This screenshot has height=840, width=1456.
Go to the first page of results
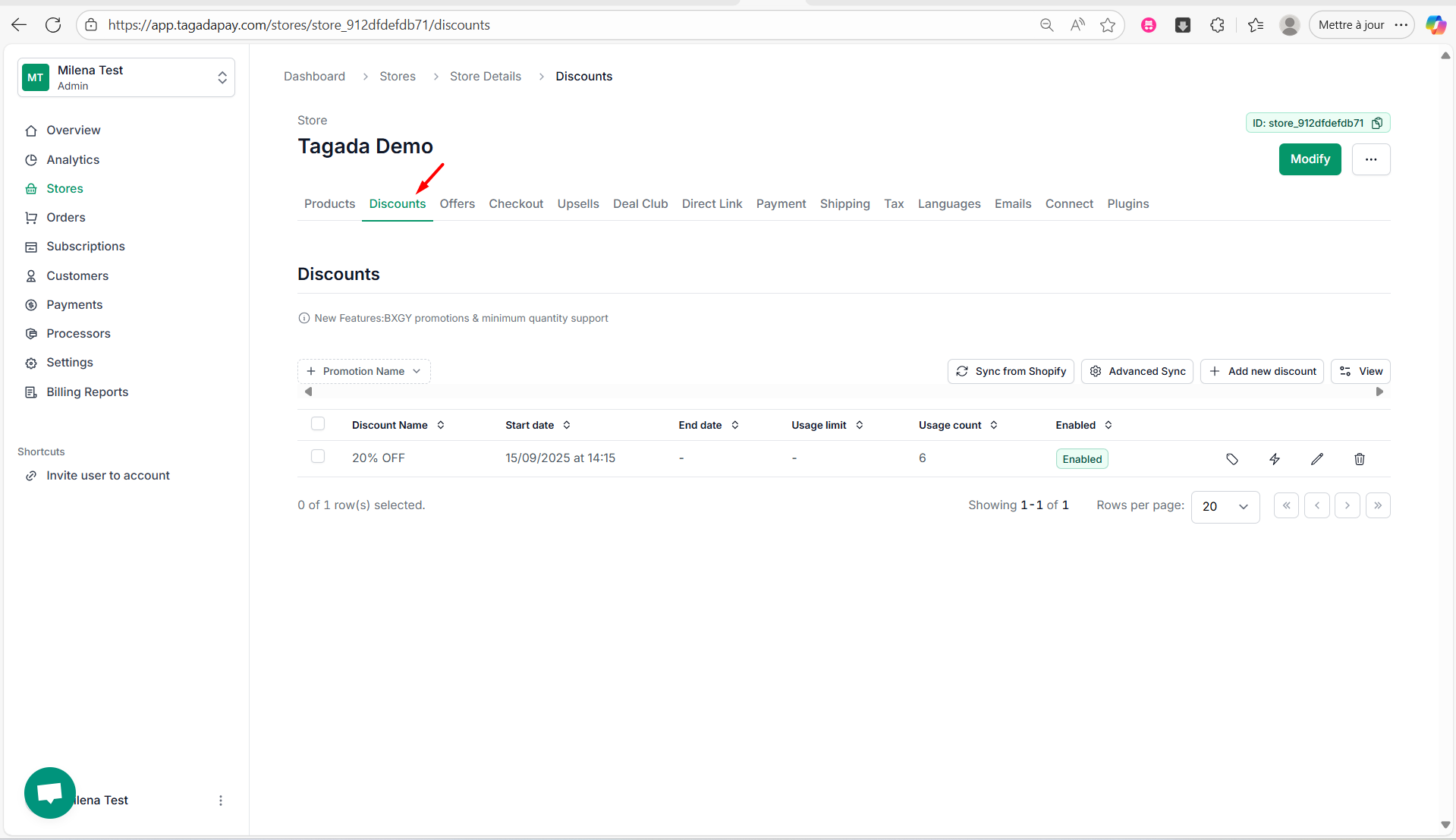(x=1287, y=505)
